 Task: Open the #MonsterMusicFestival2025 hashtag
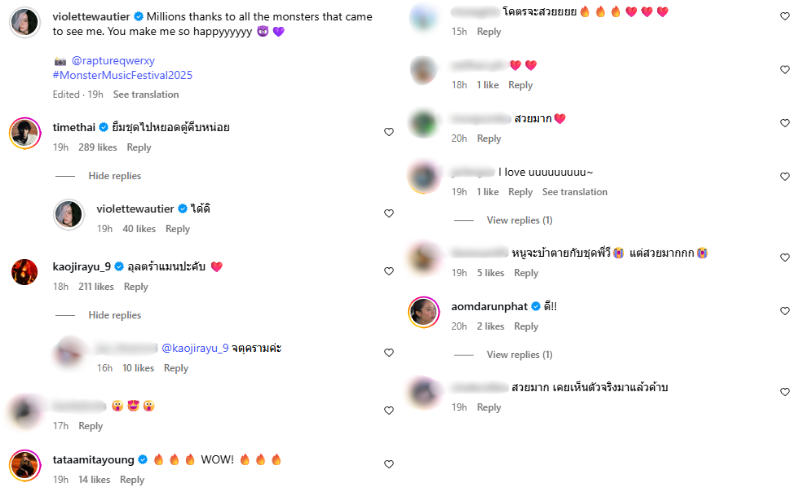(122, 76)
